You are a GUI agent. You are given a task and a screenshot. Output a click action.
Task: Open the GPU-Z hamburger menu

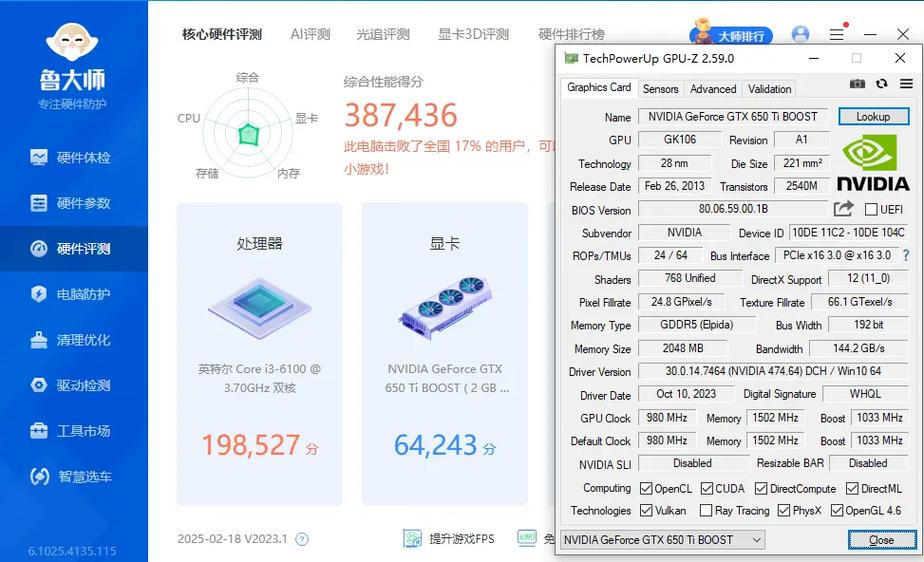(905, 85)
